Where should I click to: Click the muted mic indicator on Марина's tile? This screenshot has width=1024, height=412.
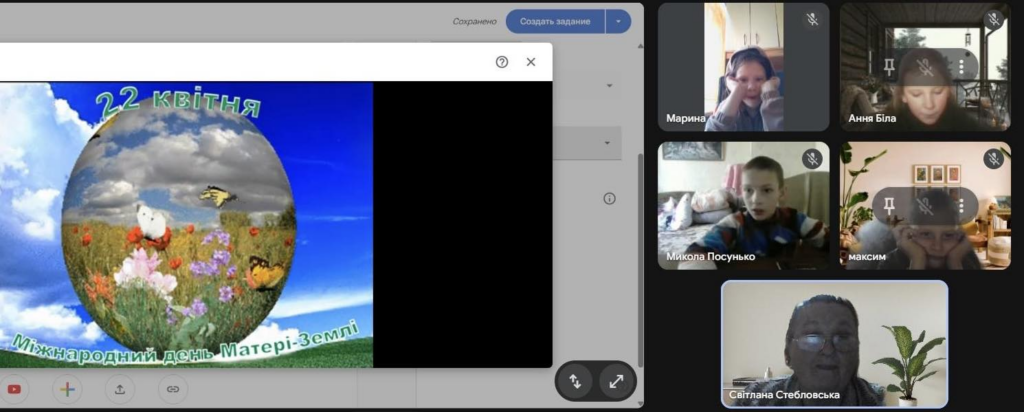(x=812, y=20)
